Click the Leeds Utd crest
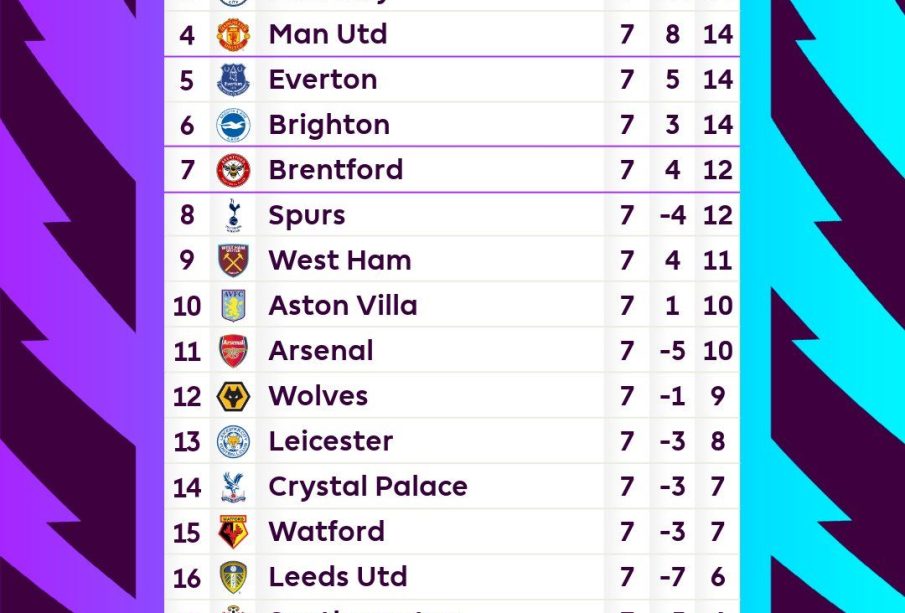905x613 pixels. pos(233,577)
